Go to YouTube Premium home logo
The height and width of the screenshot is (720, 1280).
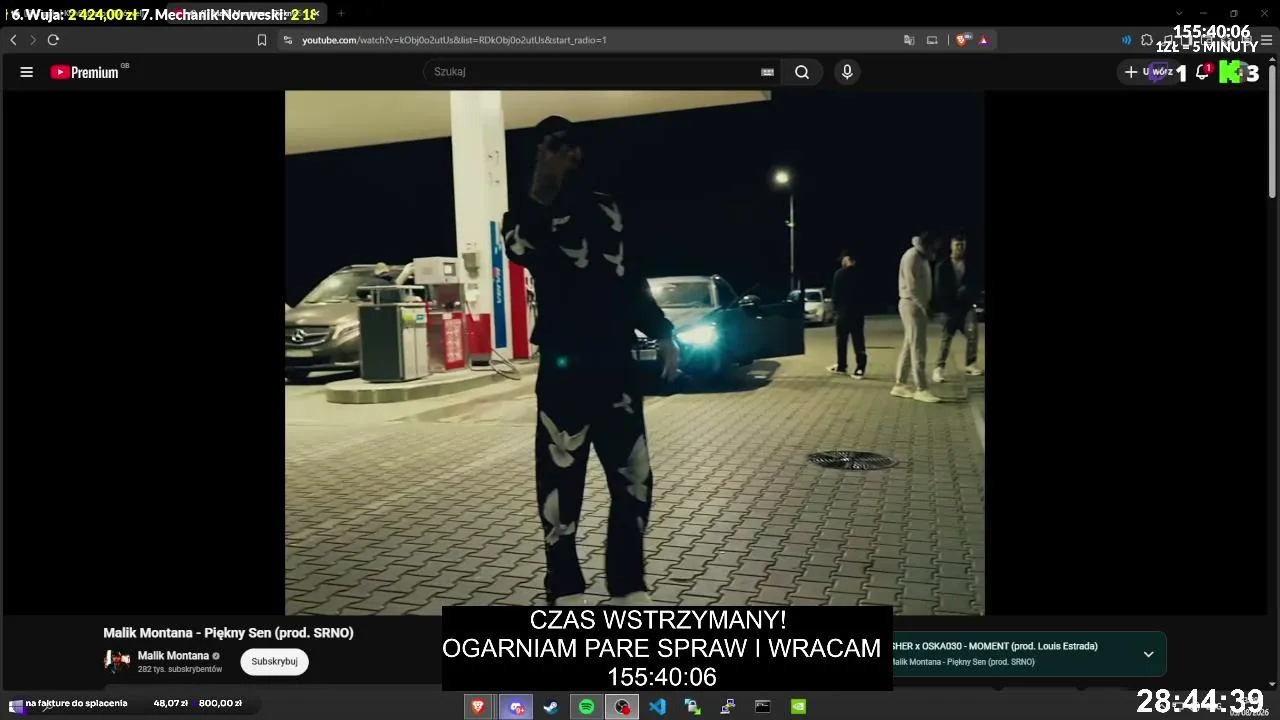(85, 72)
